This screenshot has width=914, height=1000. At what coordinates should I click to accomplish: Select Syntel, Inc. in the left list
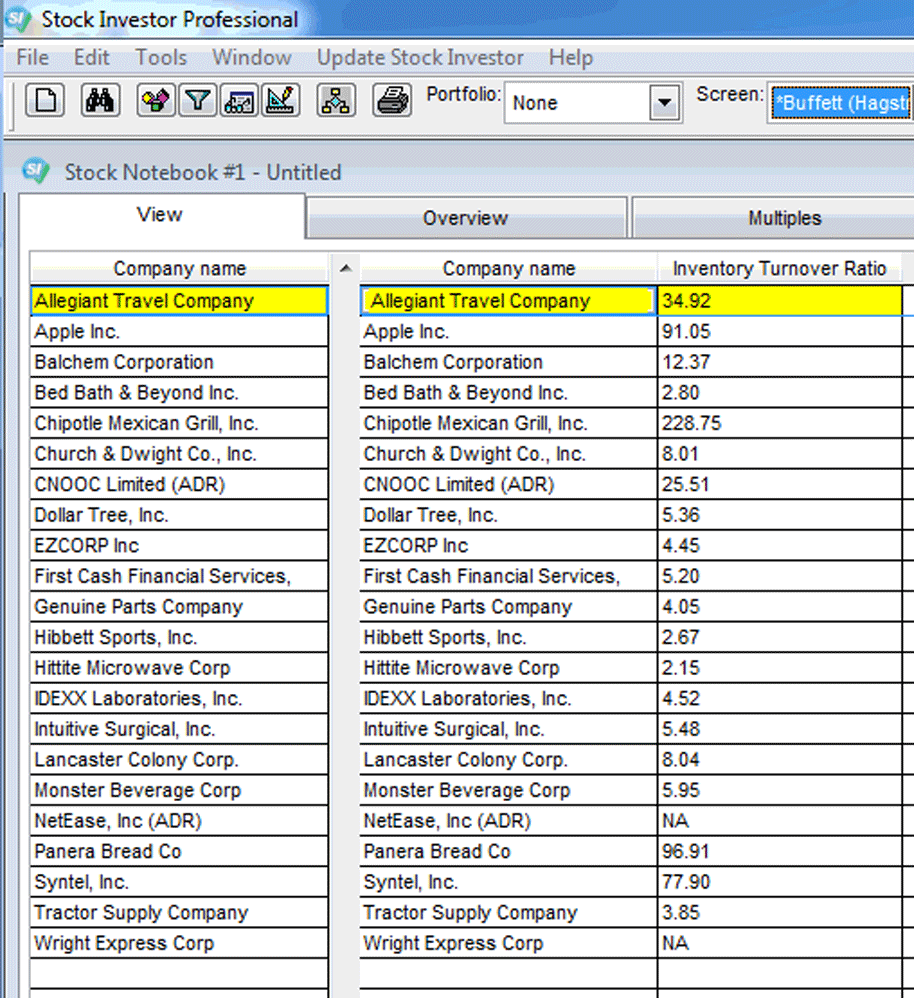(x=179, y=883)
